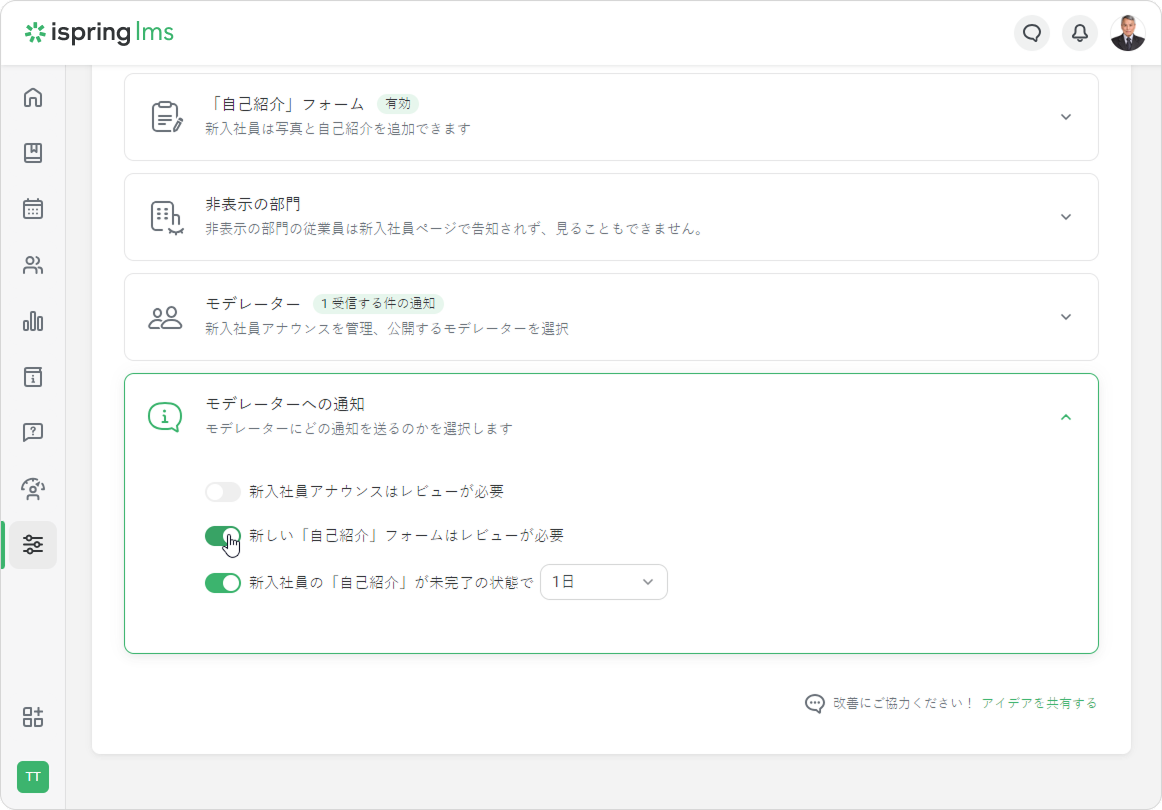Open the chat messages icon in header

click(x=1032, y=33)
